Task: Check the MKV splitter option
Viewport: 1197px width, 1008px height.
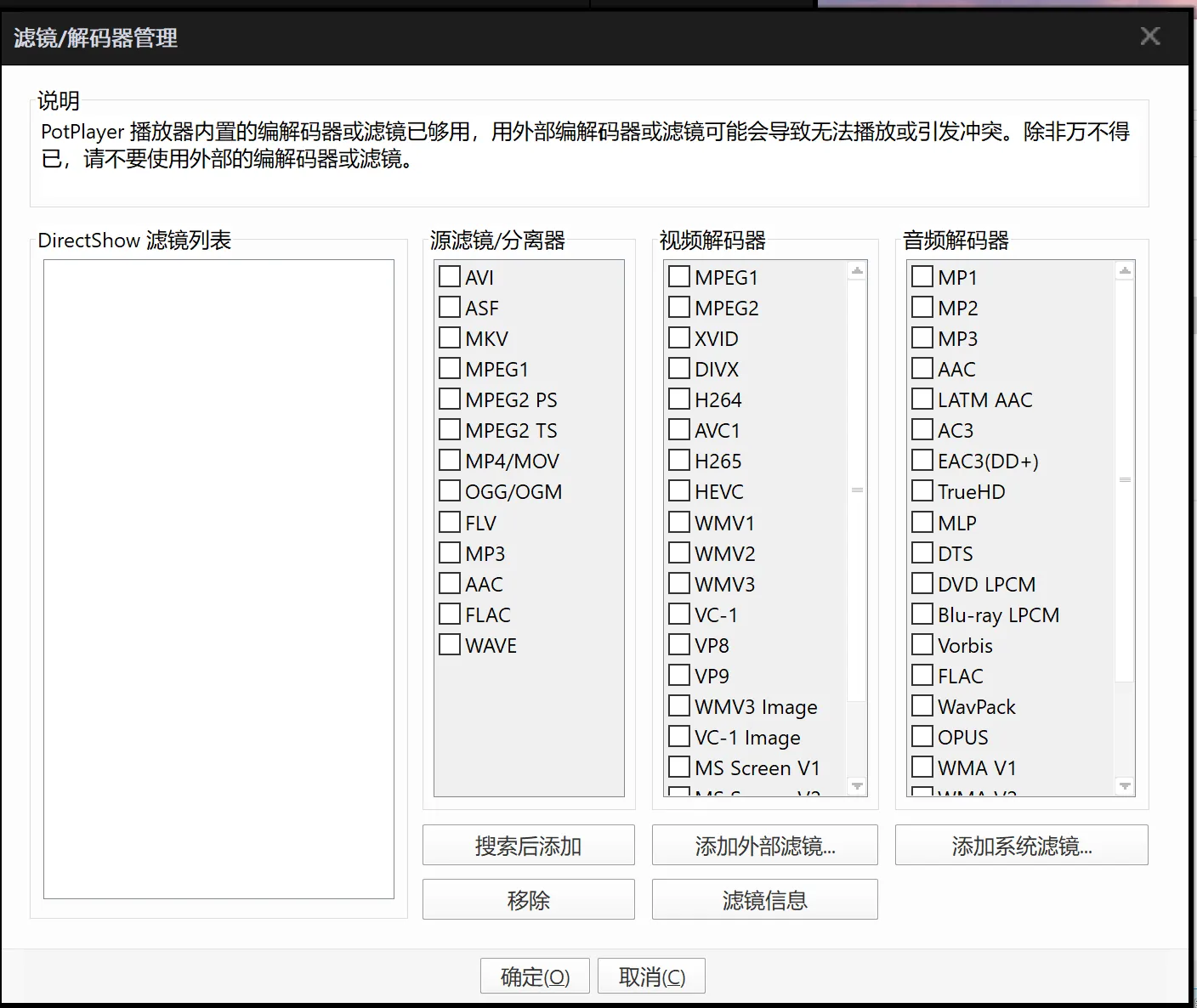Action: (449, 337)
